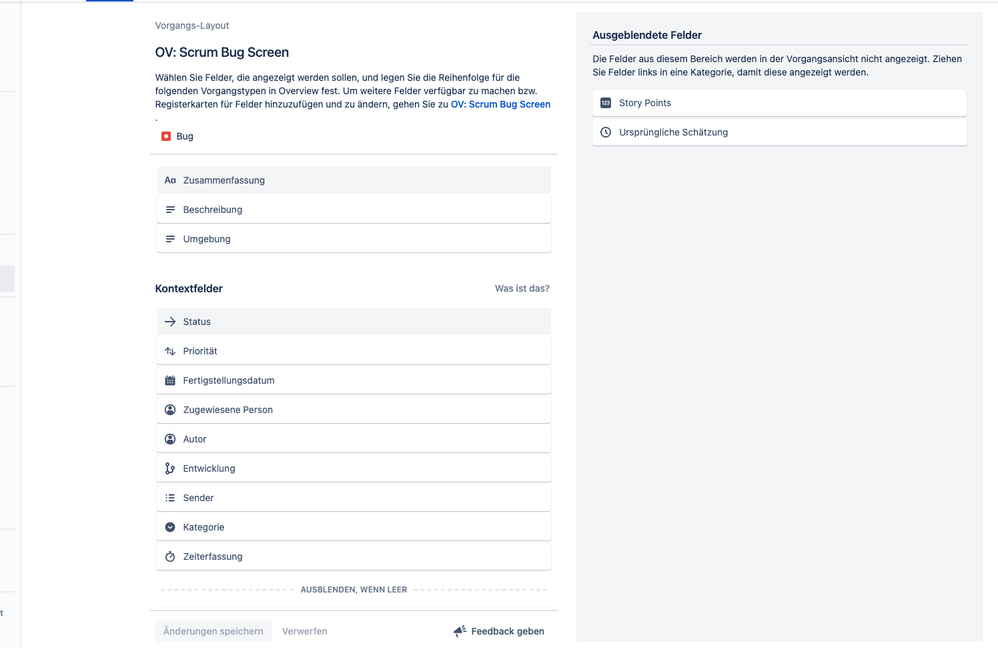Open the OV: Scrum Bug Screen link
998x648 pixels.
coord(500,104)
